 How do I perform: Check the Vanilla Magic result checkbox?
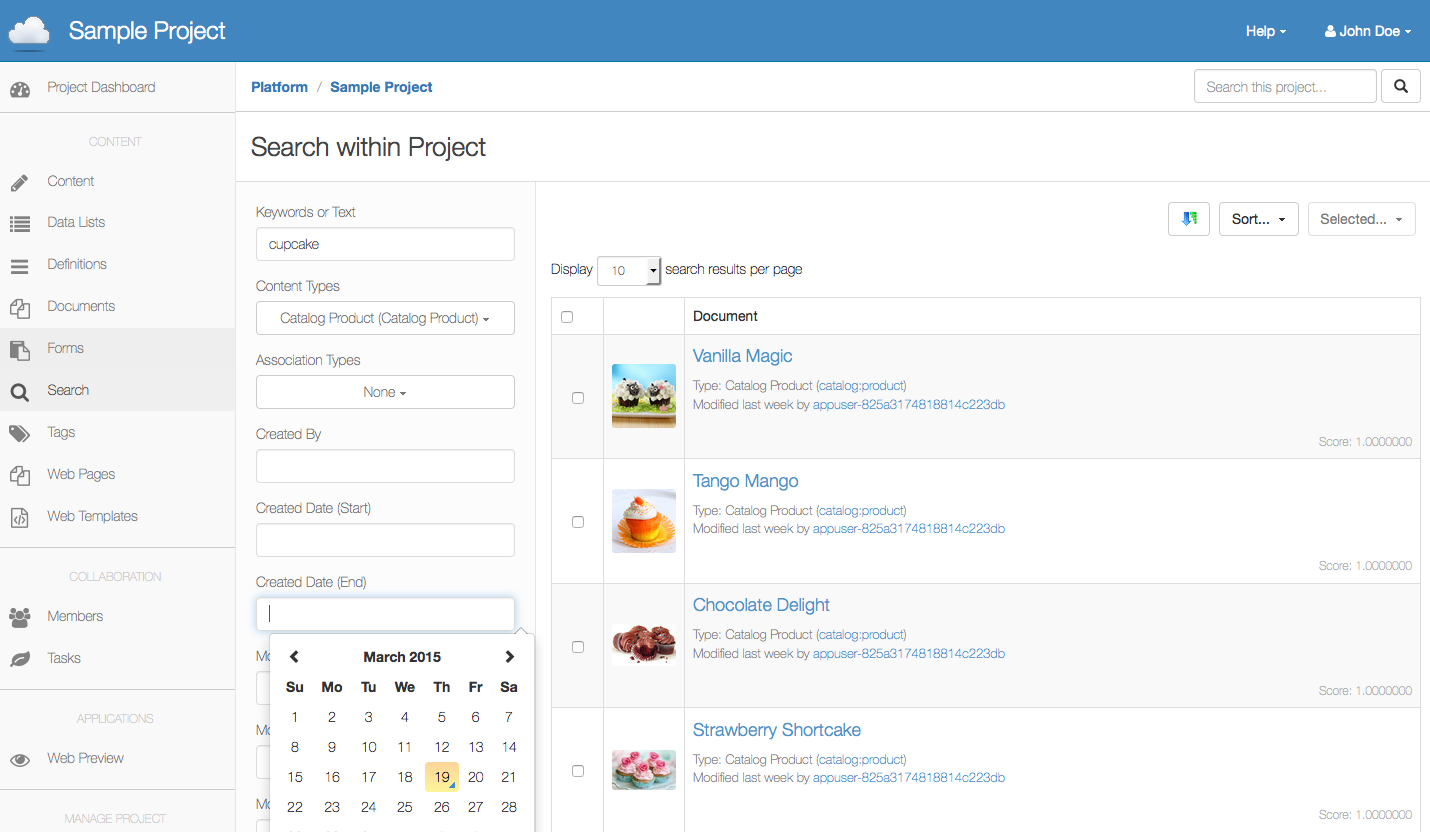point(578,398)
